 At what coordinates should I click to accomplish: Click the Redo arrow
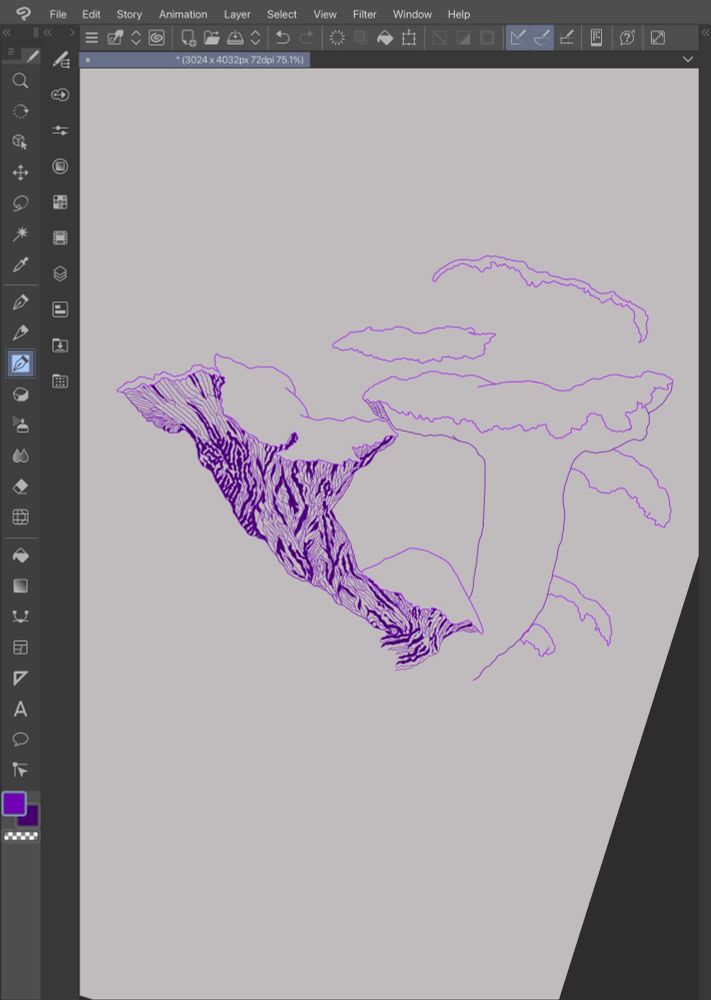(x=307, y=38)
